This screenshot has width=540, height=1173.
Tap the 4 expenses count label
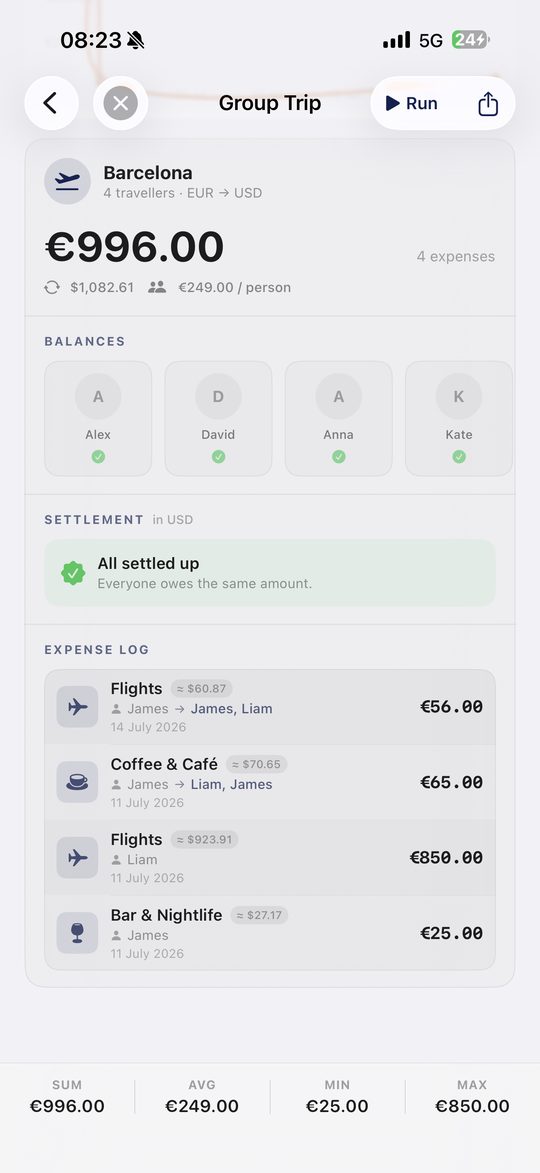pyautogui.click(x=455, y=257)
